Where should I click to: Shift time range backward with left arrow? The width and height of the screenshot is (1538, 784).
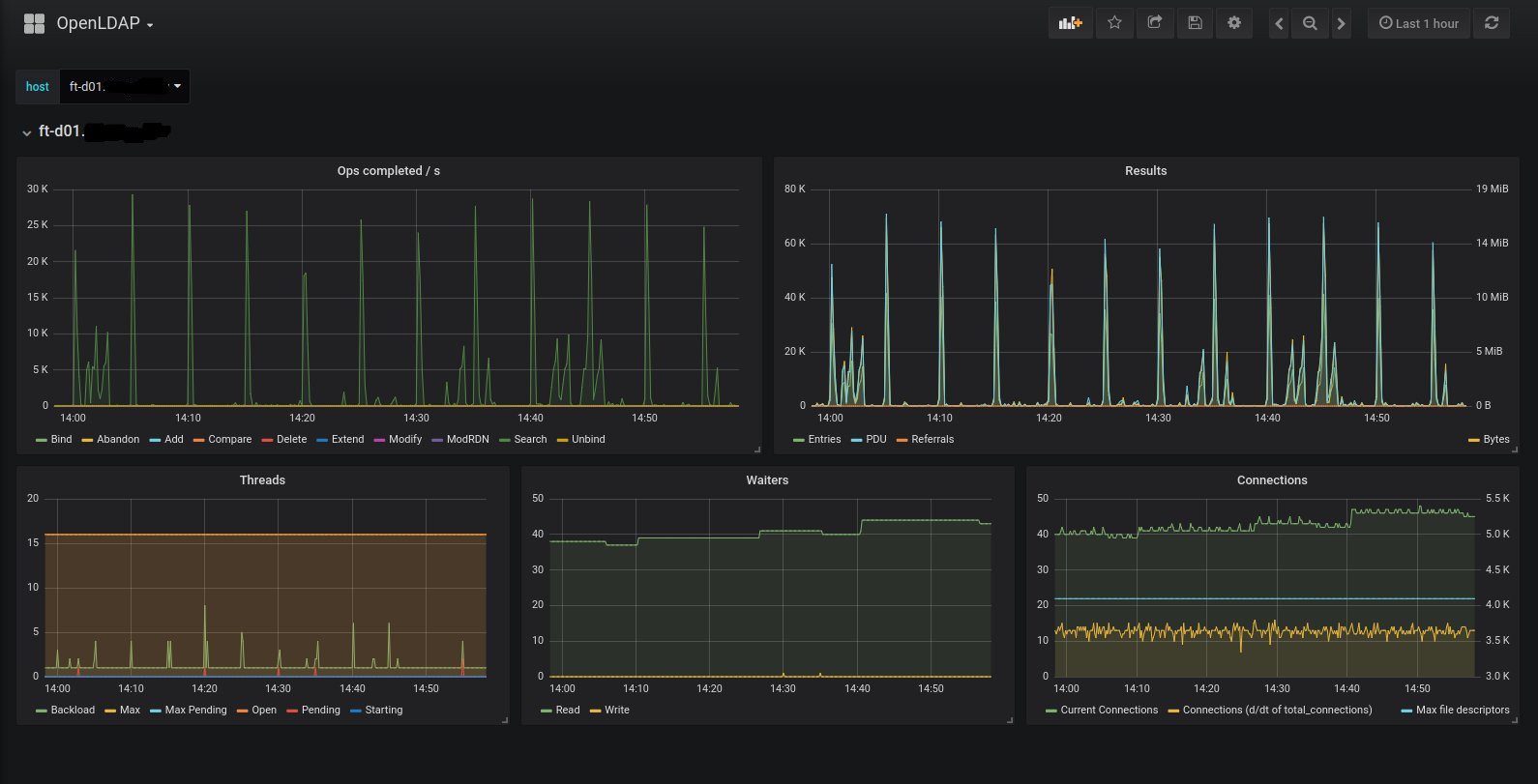pyautogui.click(x=1279, y=23)
